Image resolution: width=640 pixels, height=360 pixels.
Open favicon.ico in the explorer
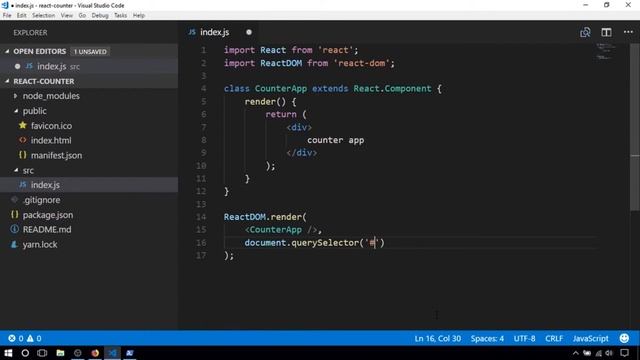(x=89, y=126)
